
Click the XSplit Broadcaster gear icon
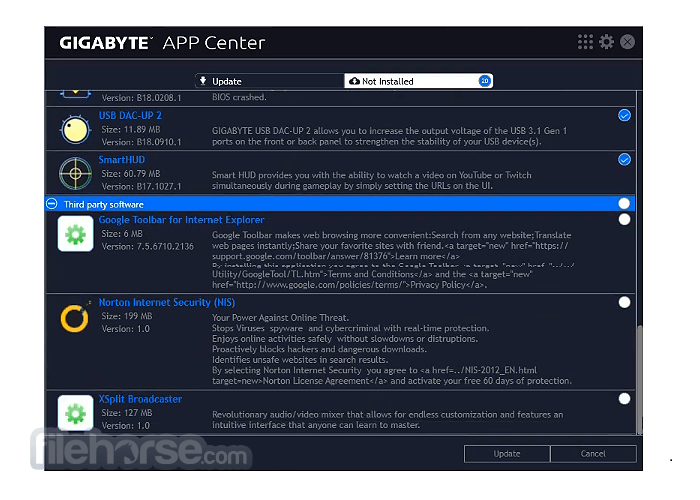[75, 413]
